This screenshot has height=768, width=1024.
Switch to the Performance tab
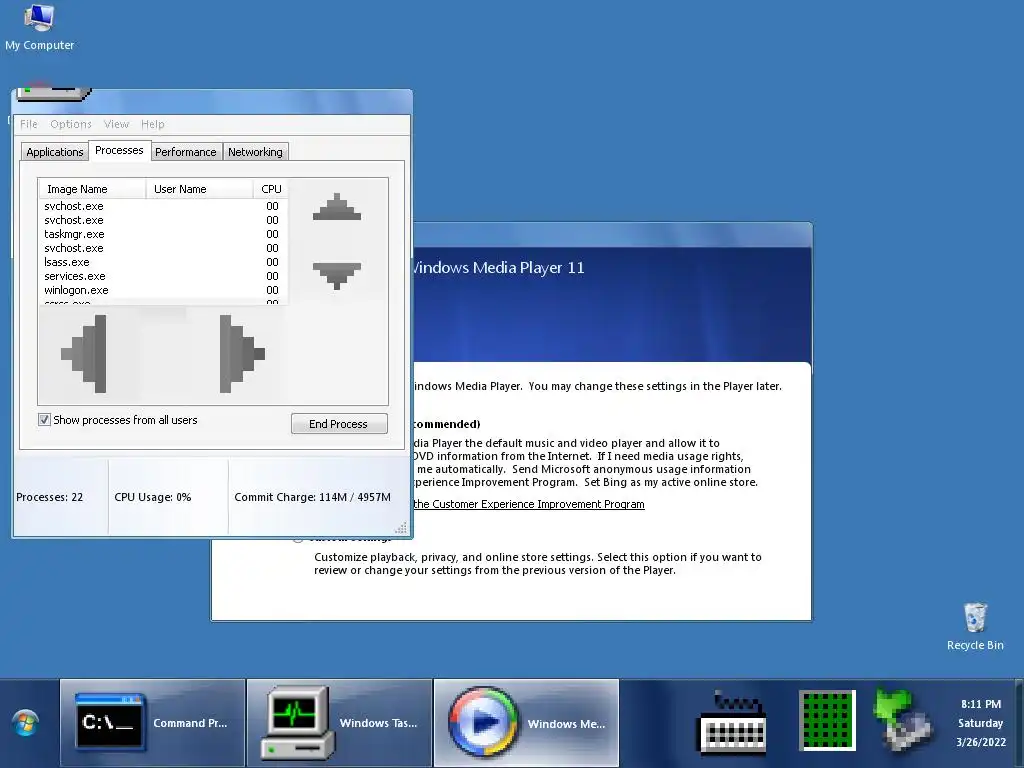point(185,152)
